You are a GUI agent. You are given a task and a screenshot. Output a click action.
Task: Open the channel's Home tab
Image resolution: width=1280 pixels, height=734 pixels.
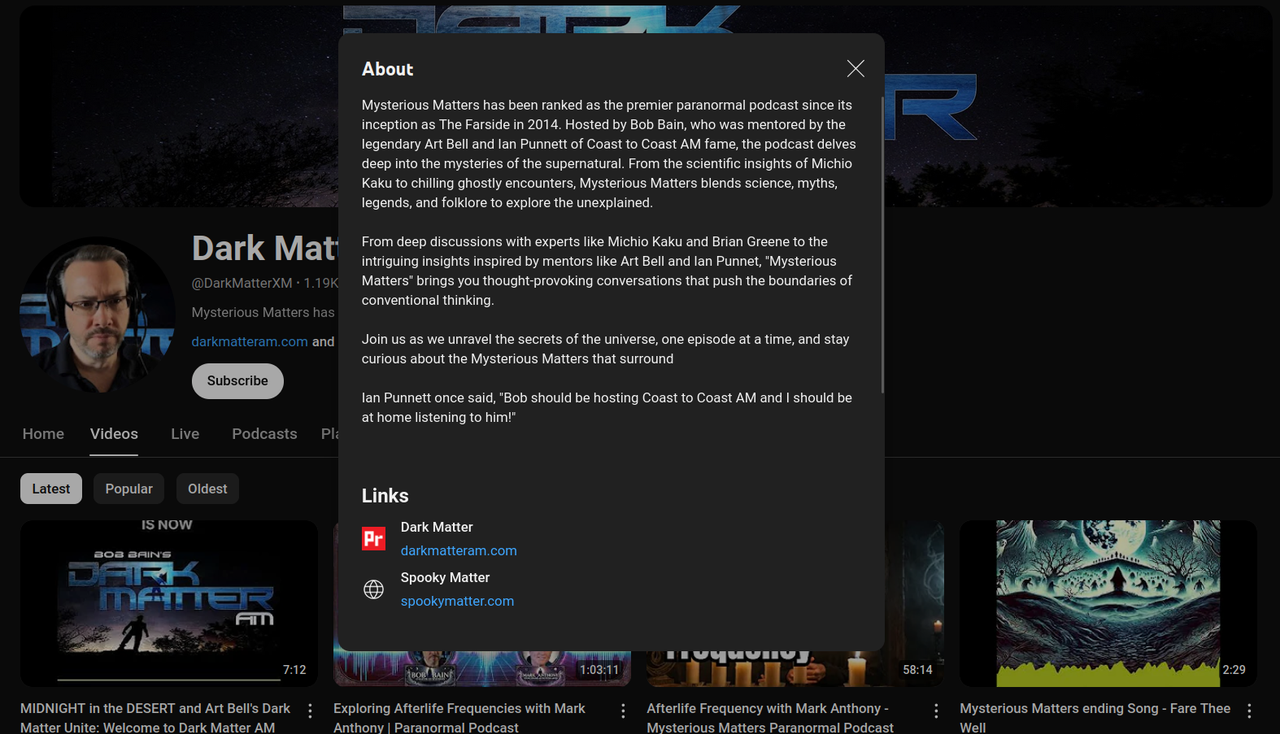pos(43,434)
